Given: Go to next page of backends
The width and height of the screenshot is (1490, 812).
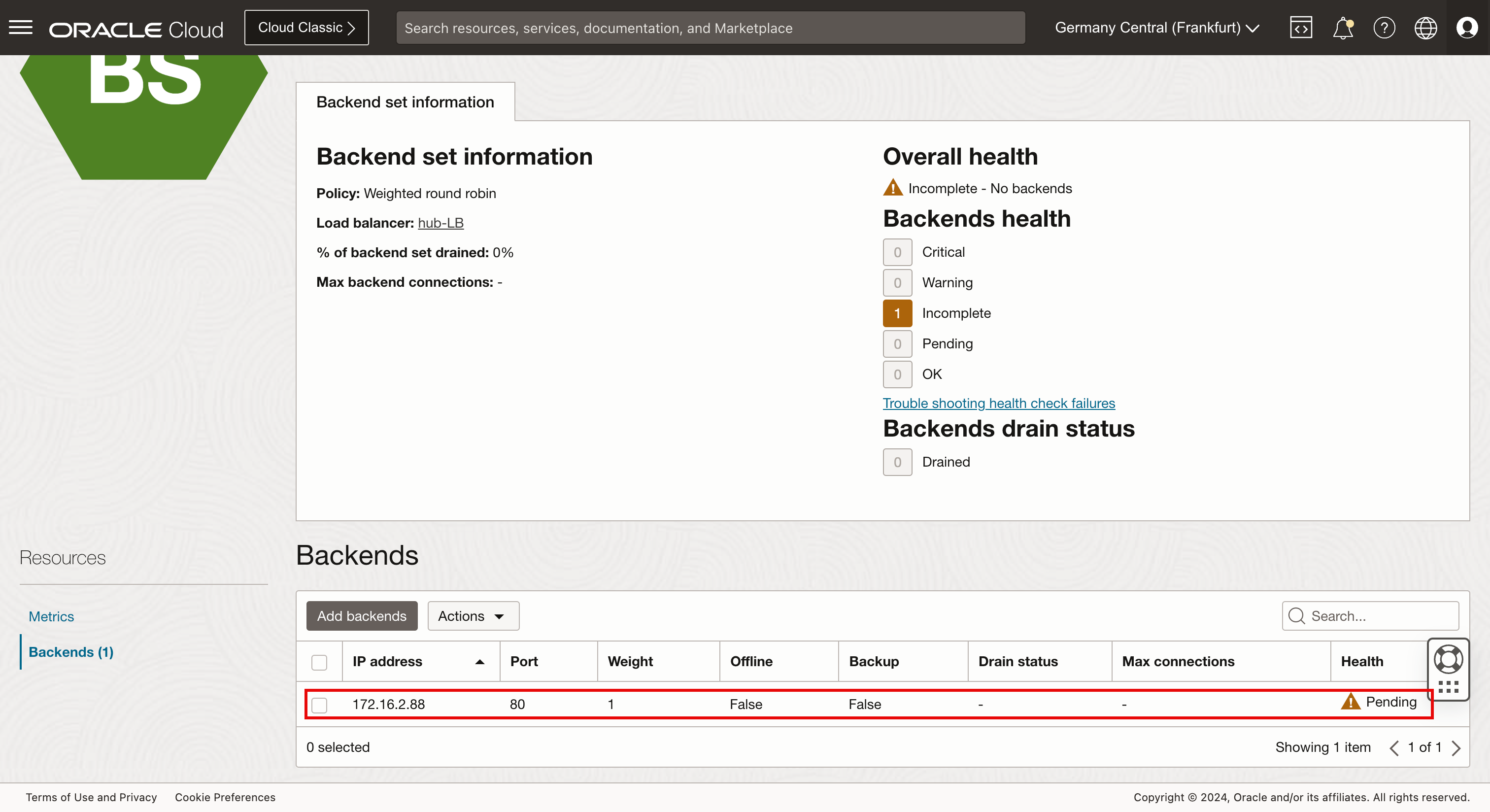Looking at the screenshot, I should click(x=1456, y=748).
